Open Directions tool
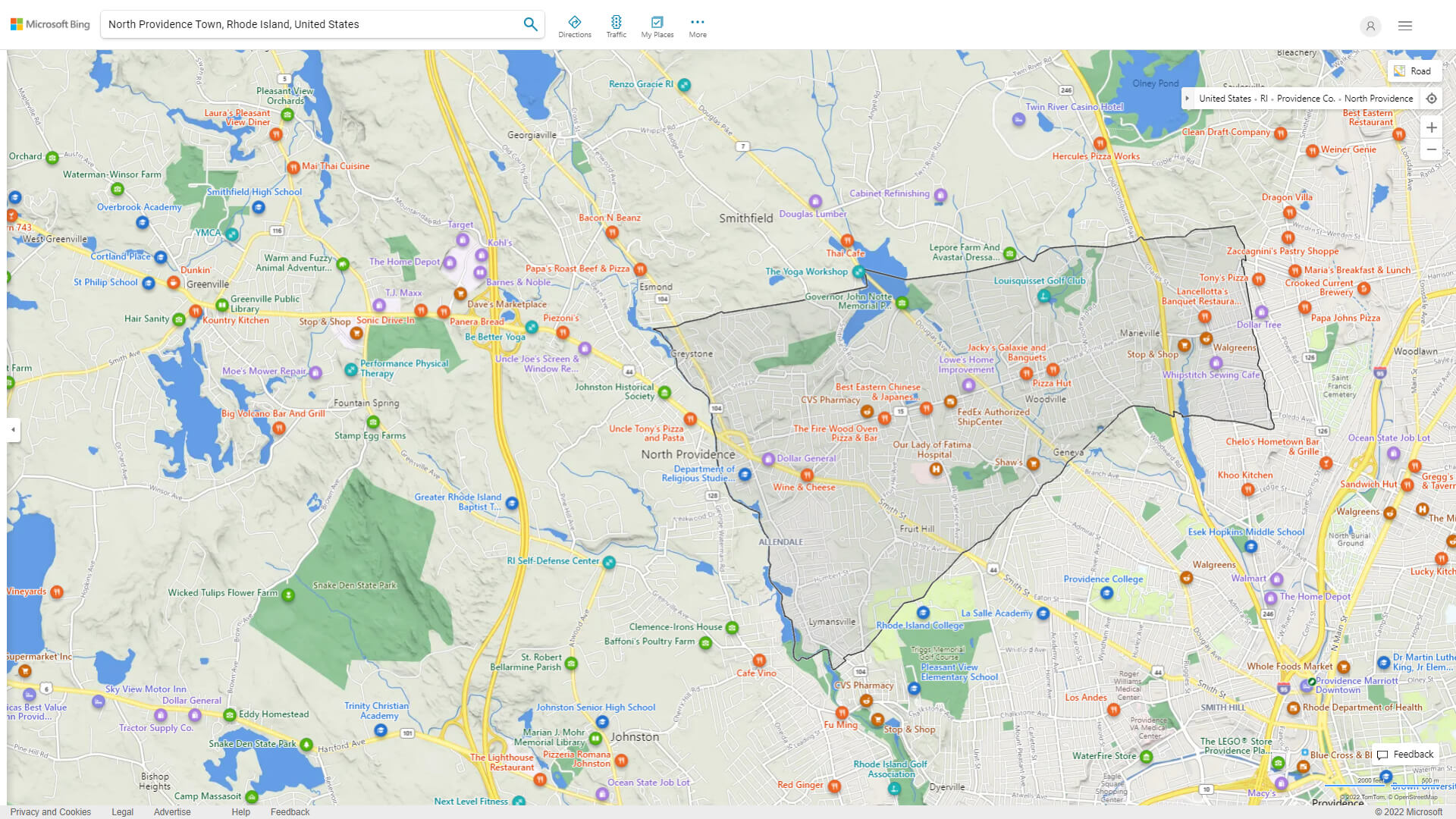 click(x=574, y=27)
